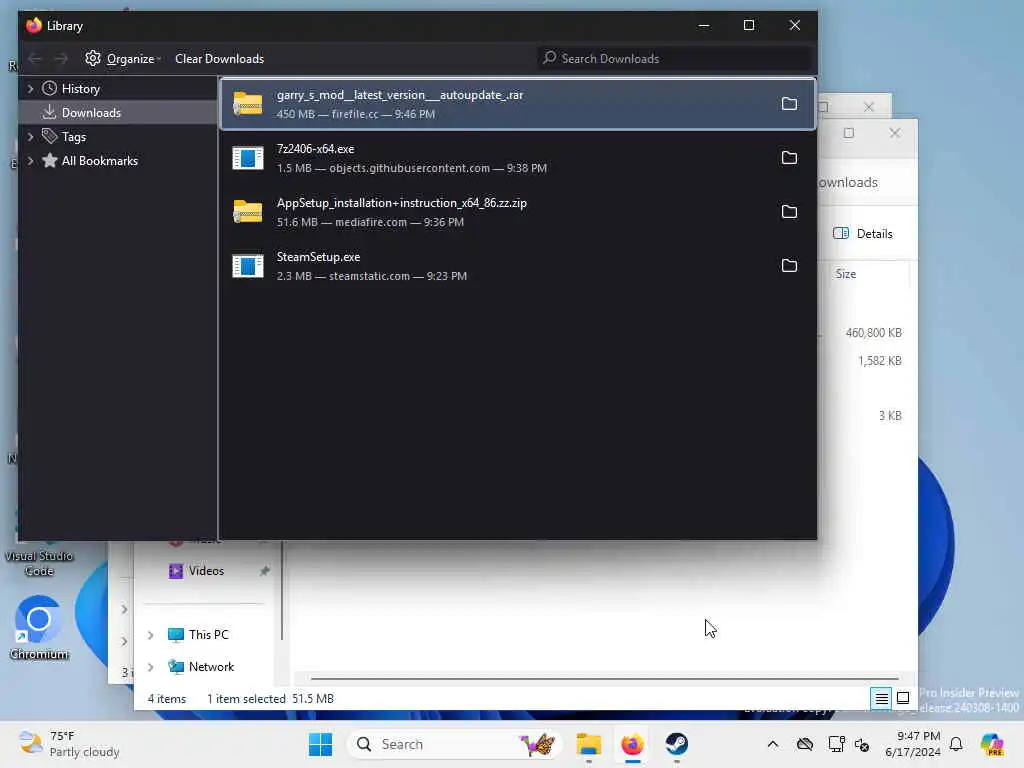Click Details button in File Explorer
The width and height of the screenshot is (1024, 768).
pyautogui.click(x=863, y=234)
